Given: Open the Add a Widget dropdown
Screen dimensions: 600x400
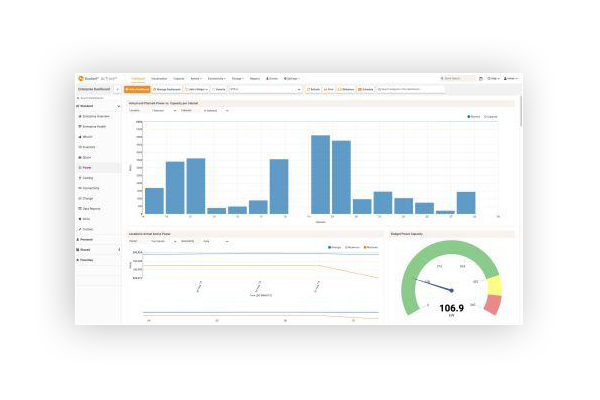Looking at the screenshot, I should point(196,89).
